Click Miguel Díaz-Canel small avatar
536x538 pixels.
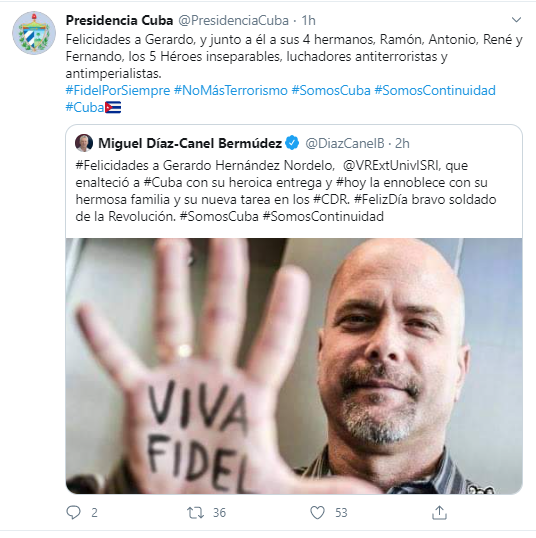[x=84, y=143]
